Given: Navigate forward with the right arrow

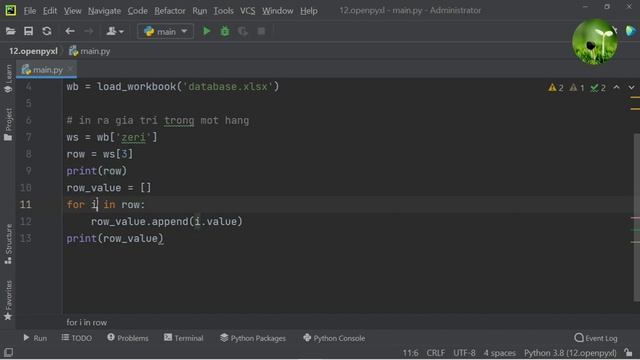Looking at the screenshot, I should [88, 31].
